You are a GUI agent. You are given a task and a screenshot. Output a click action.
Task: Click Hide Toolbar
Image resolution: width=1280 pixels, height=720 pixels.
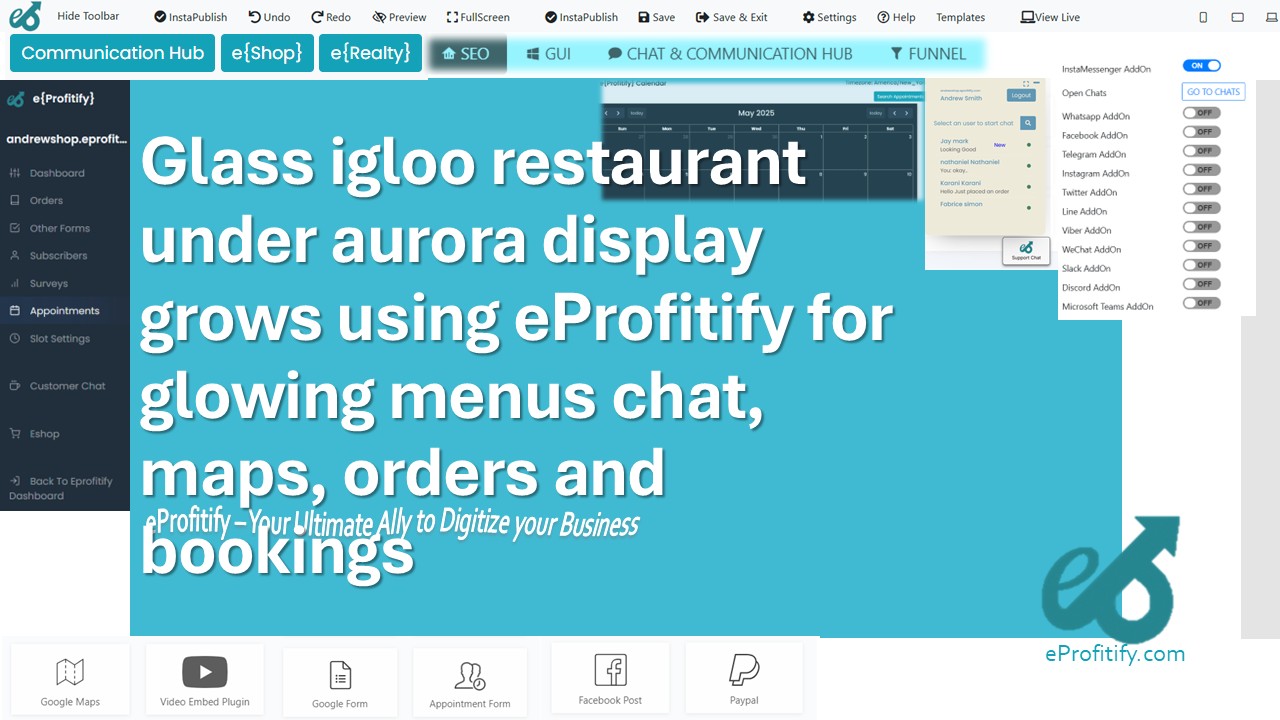coord(88,16)
